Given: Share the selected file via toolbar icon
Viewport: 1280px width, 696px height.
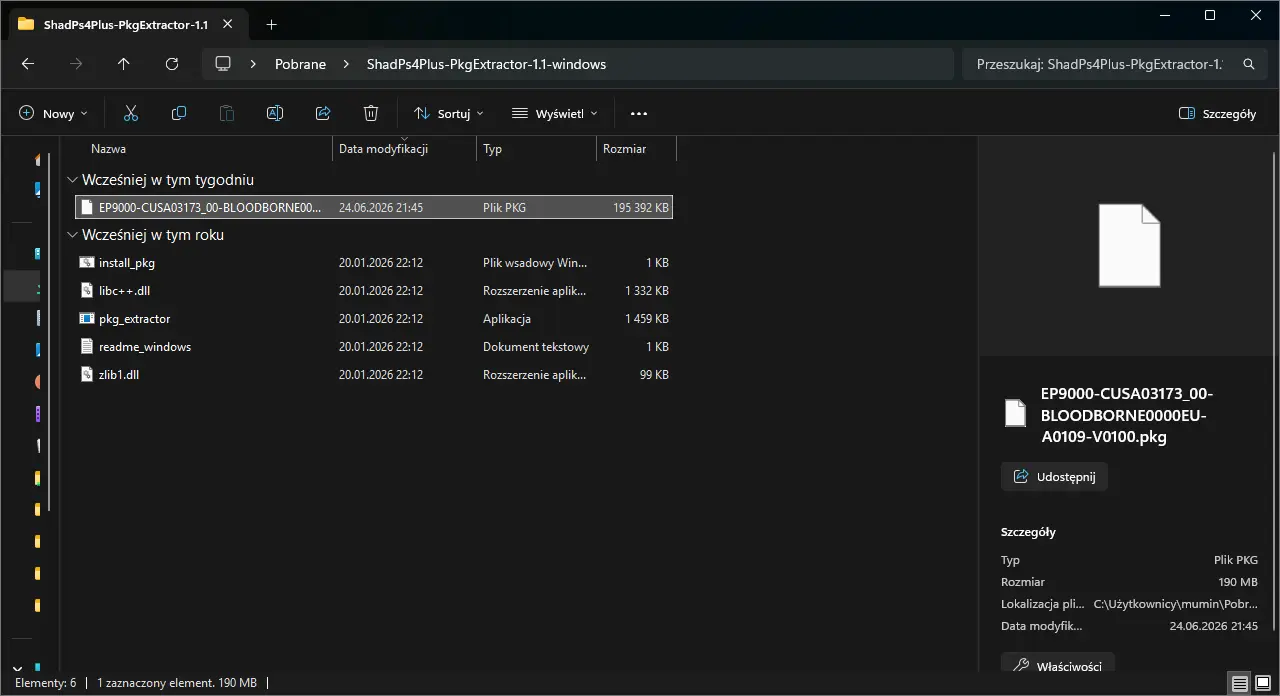Looking at the screenshot, I should [x=323, y=114].
